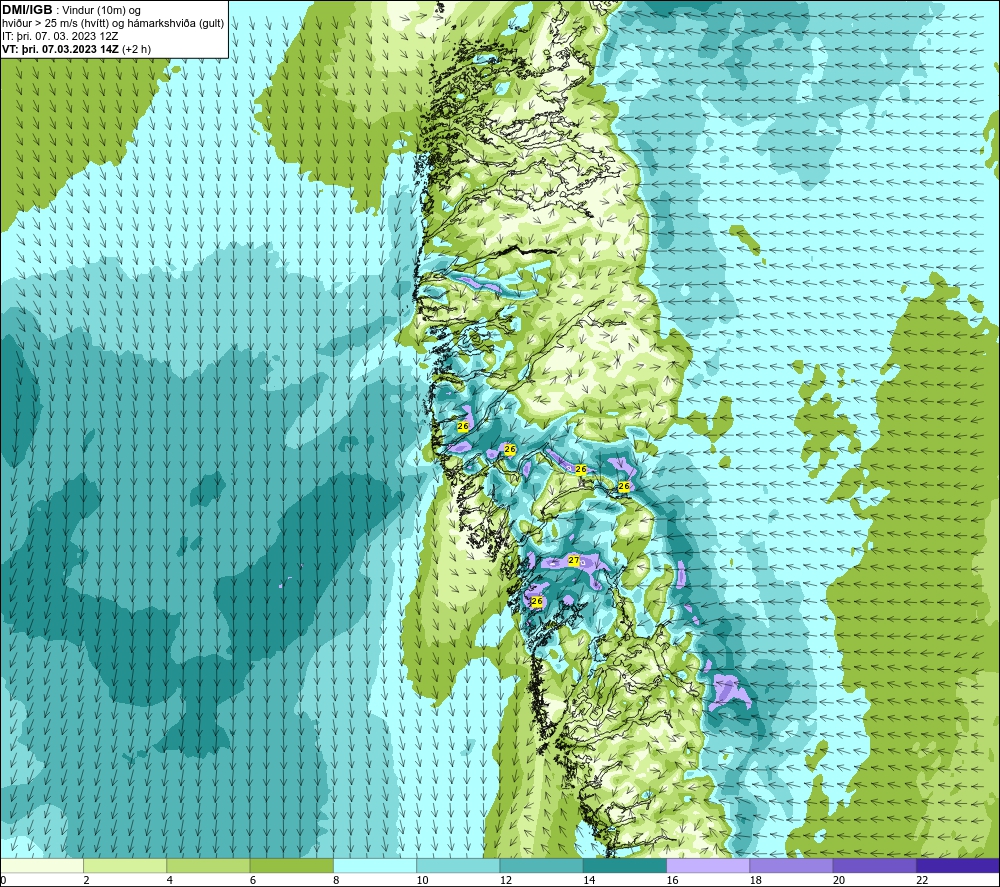Click the scale number 22 on the color bar

[x=922, y=880]
